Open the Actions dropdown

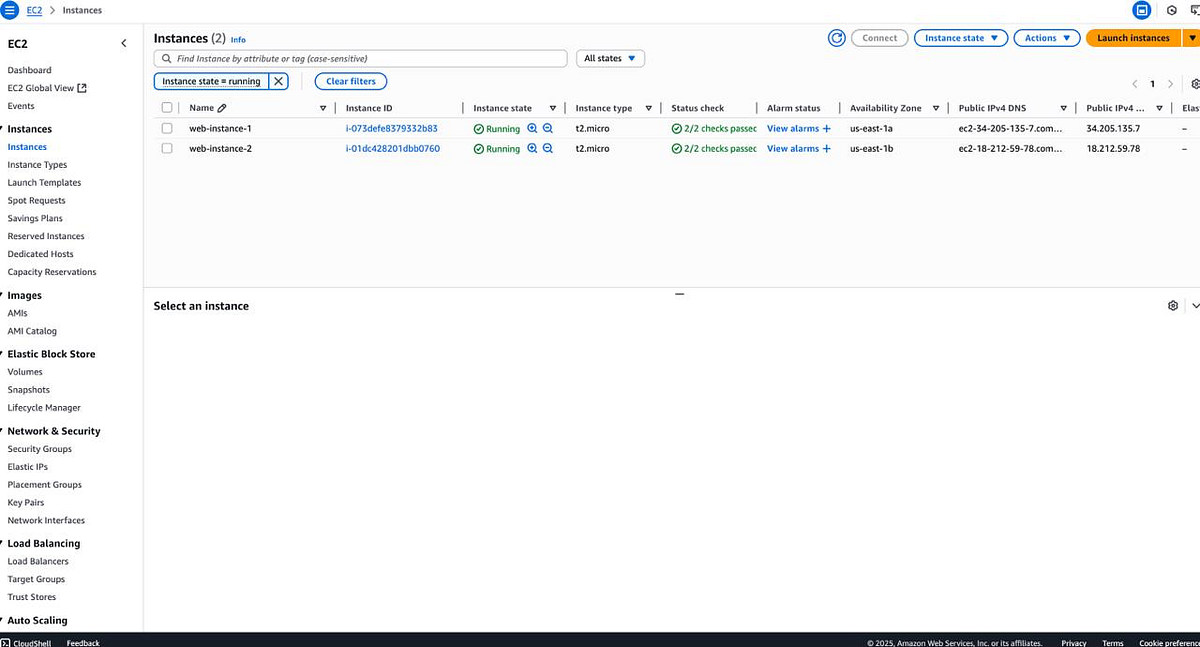point(1046,37)
